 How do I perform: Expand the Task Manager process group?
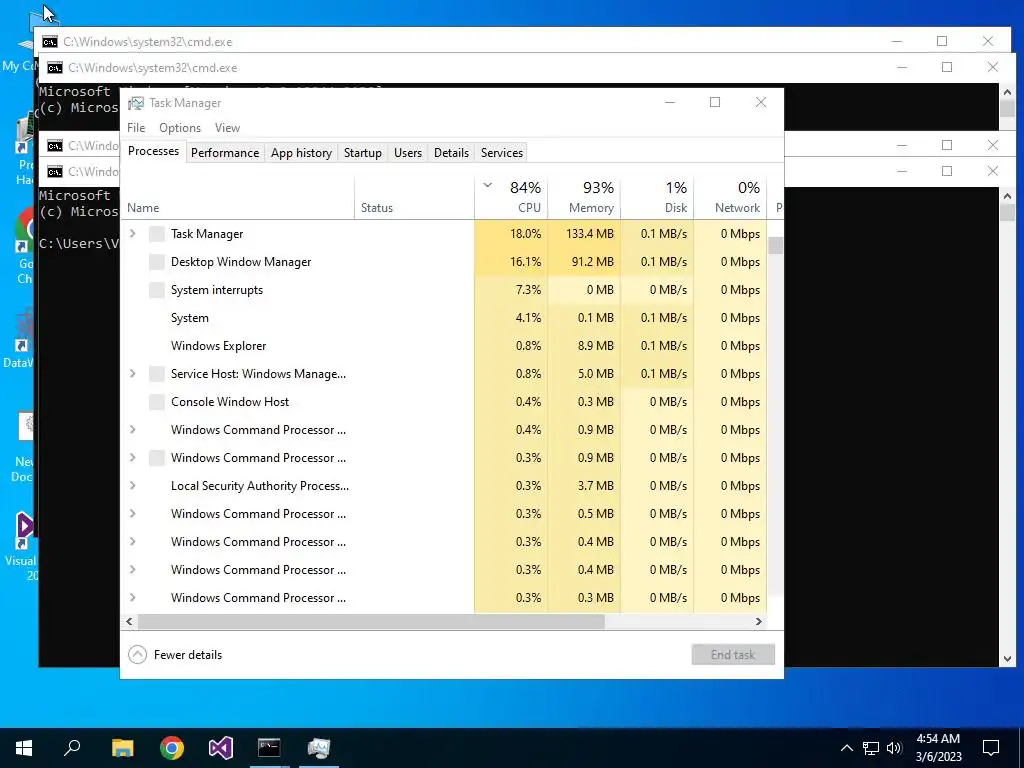(x=133, y=234)
